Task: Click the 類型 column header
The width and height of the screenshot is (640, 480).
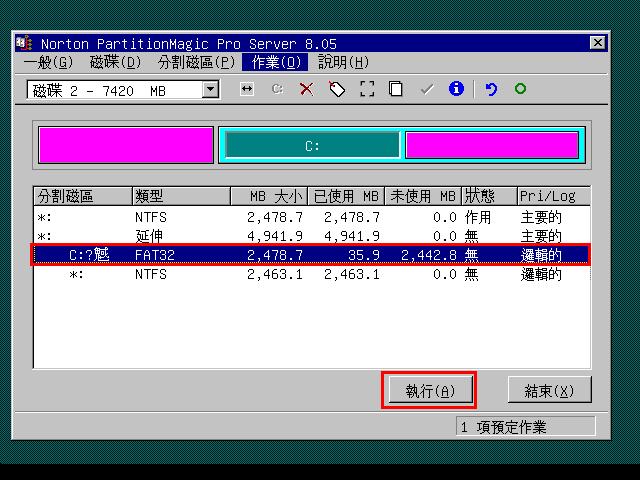Action: (x=182, y=196)
